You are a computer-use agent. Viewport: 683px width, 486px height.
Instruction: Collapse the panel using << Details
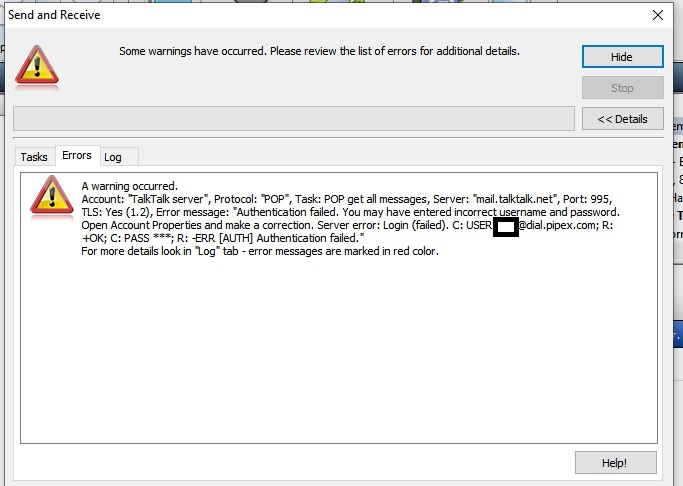click(x=622, y=119)
